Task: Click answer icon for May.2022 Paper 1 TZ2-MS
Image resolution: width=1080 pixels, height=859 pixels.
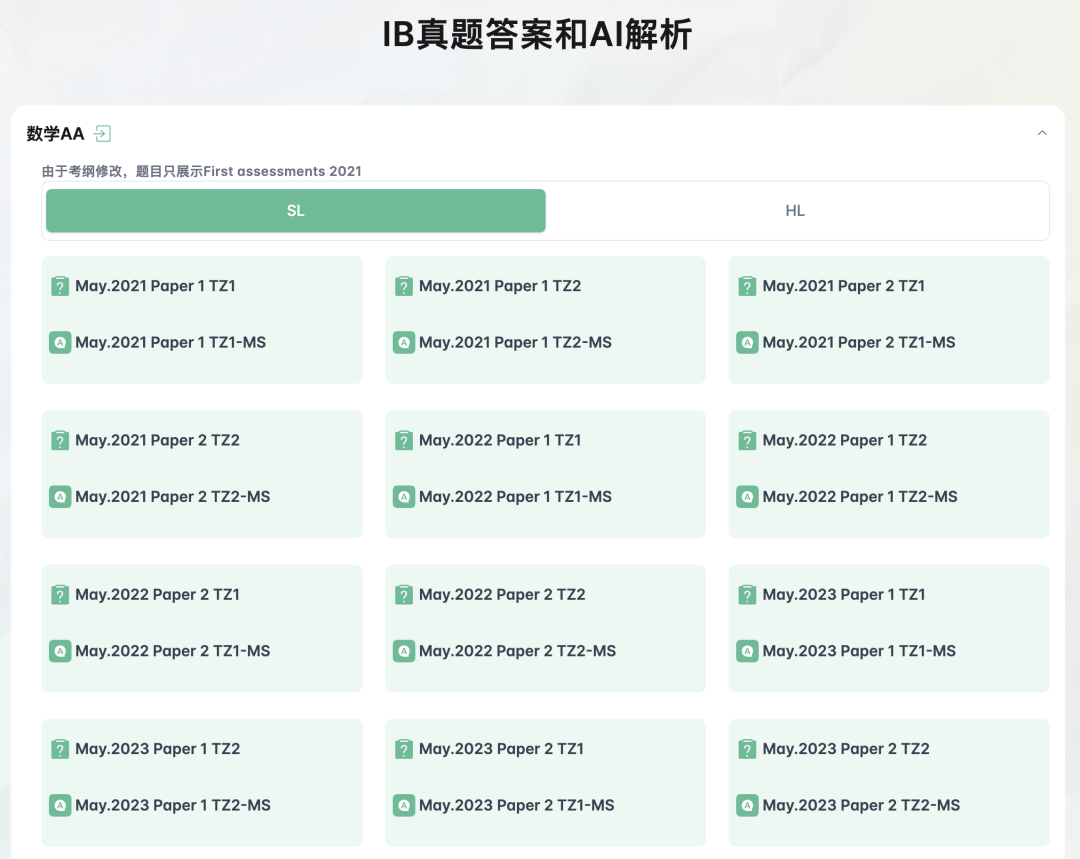Action: (x=747, y=497)
